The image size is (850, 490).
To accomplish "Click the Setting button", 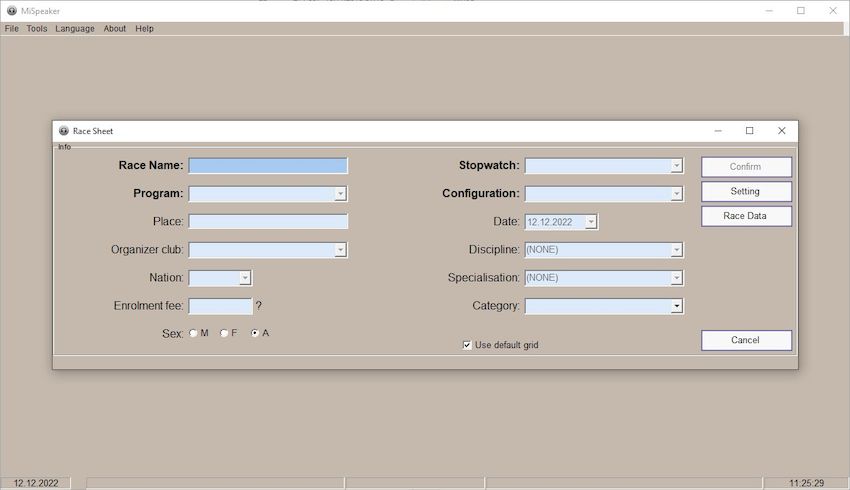I will point(746,191).
